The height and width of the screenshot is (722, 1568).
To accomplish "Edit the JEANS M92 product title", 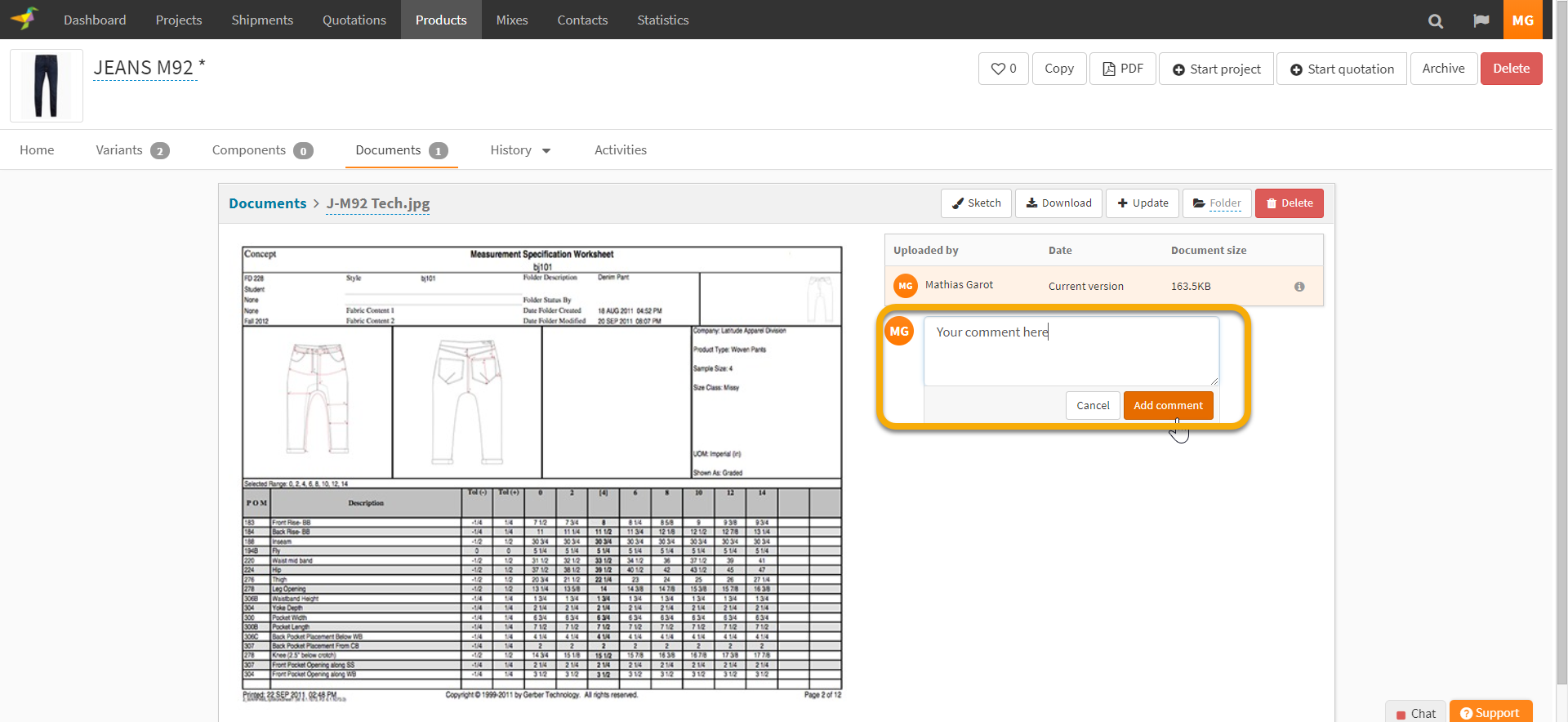I will (x=145, y=68).
